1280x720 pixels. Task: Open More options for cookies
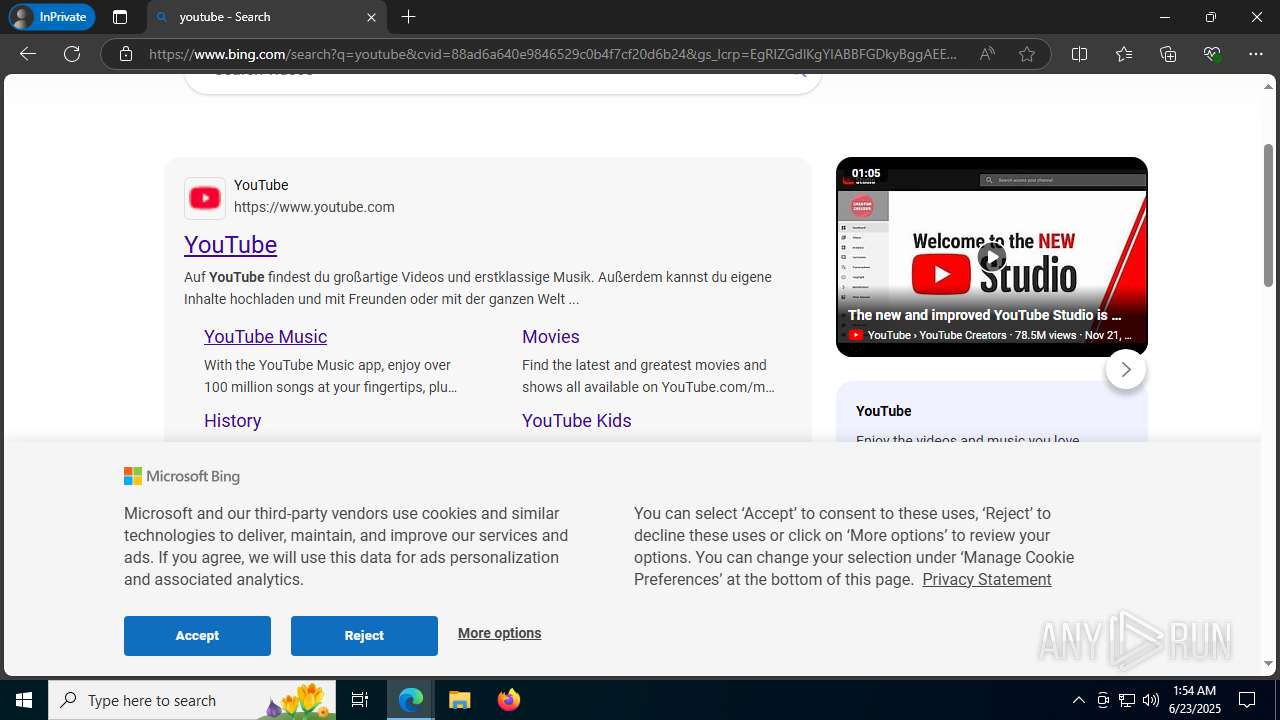(x=499, y=633)
